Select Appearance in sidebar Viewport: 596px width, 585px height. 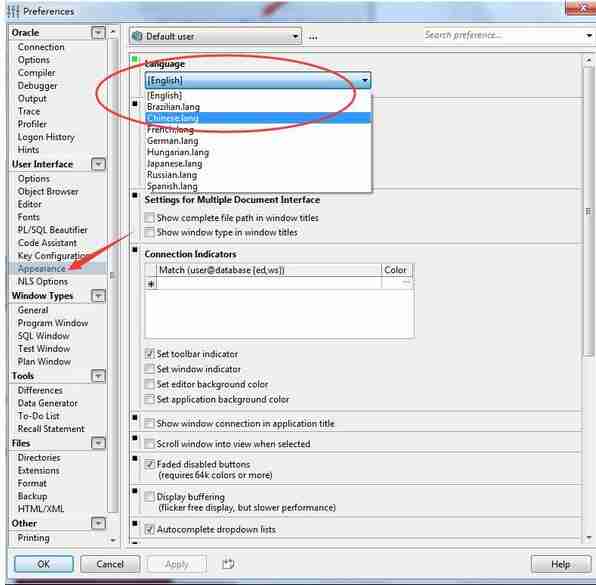[42, 268]
